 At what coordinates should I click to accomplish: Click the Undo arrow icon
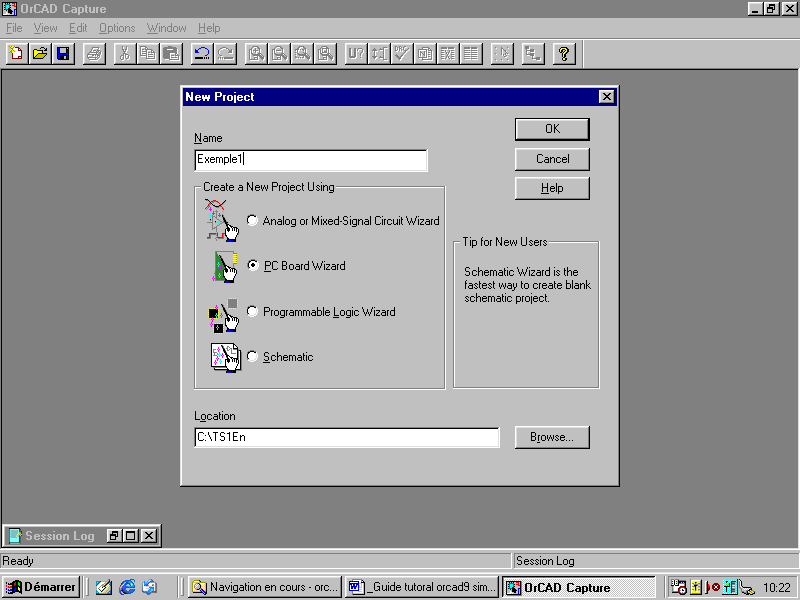pyautogui.click(x=202, y=54)
